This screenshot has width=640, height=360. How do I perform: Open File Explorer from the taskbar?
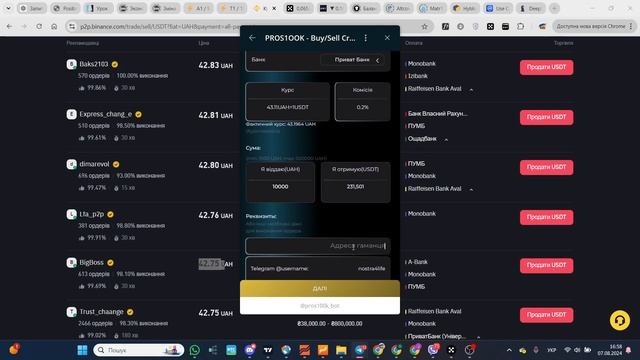pyautogui.click(x=341, y=350)
